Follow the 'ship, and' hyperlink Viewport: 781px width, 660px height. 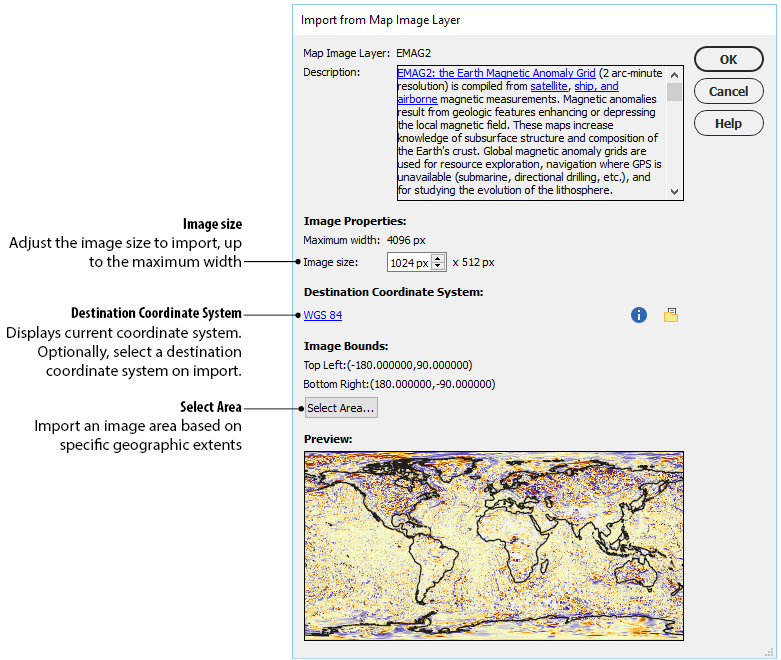pos(596,86)
